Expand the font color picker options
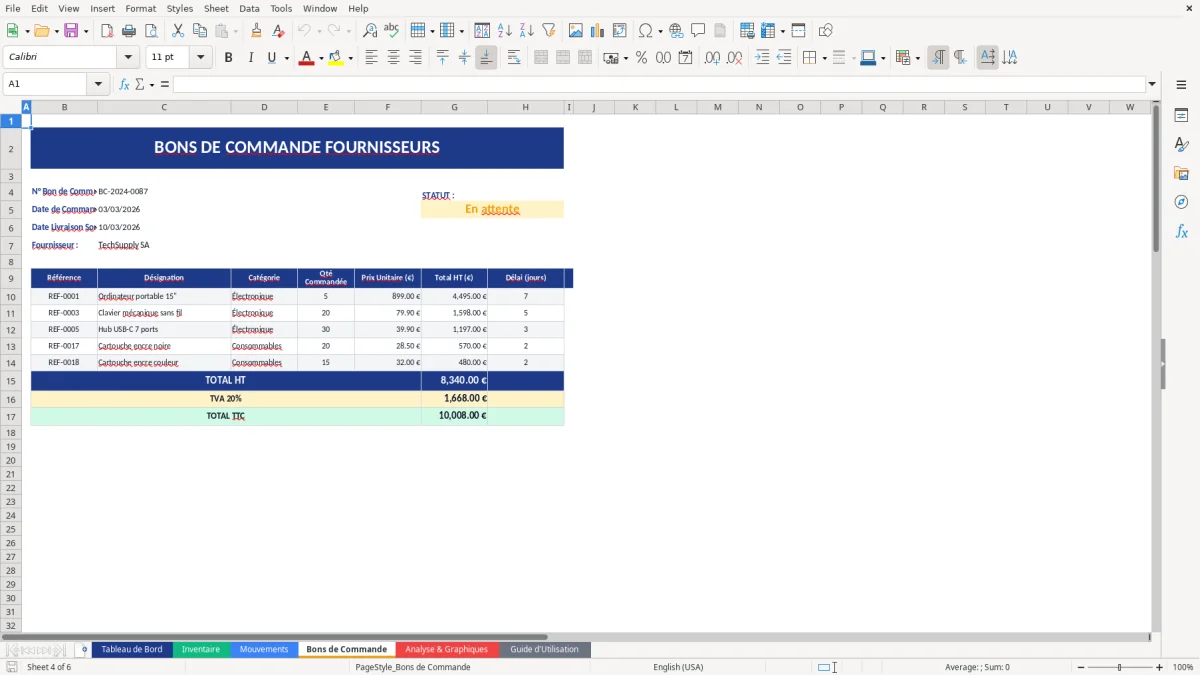This screenshot has height=675, width=1200. [x=319, y=57]
